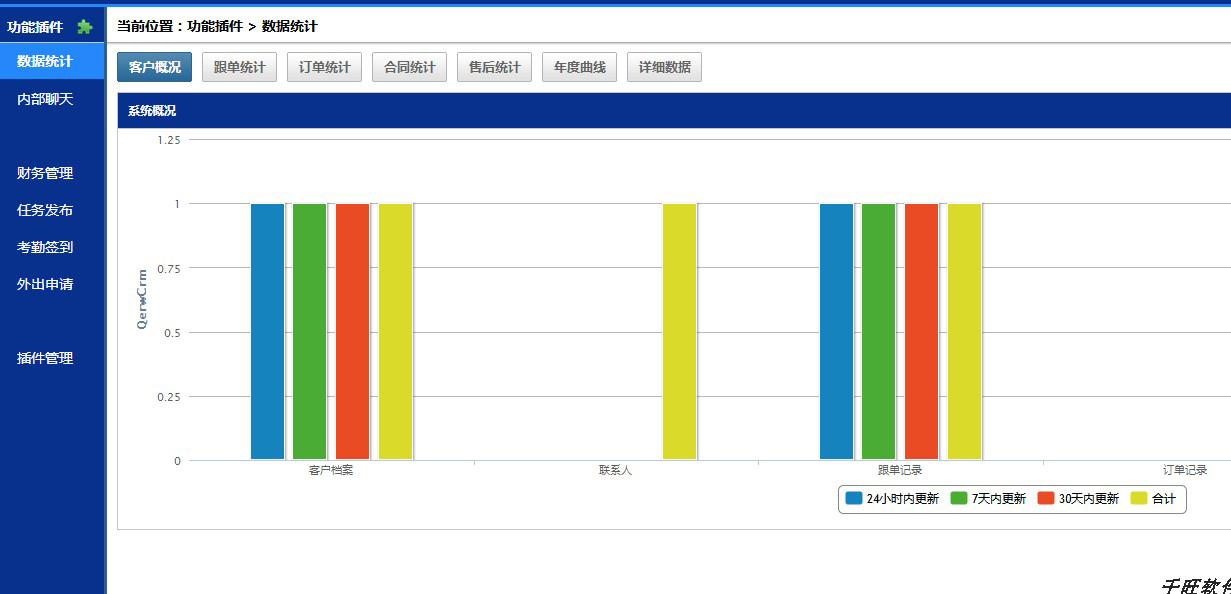Click the red bar for 跟单记录

922,332
